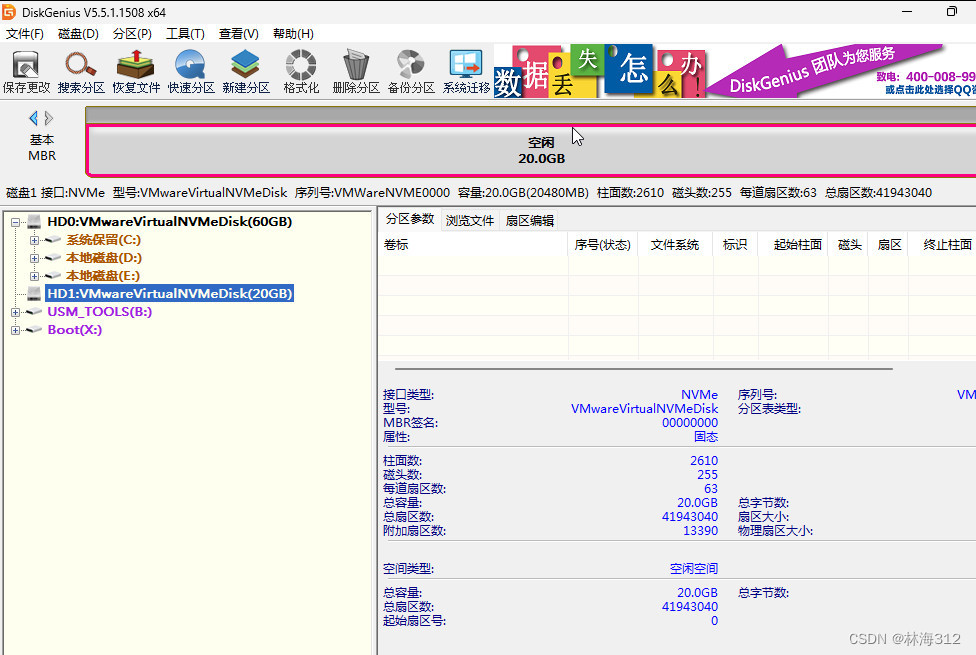Click the 系统保留(C:) partition icon
This screenshot has height=655, width=976.
click(53, 240)
